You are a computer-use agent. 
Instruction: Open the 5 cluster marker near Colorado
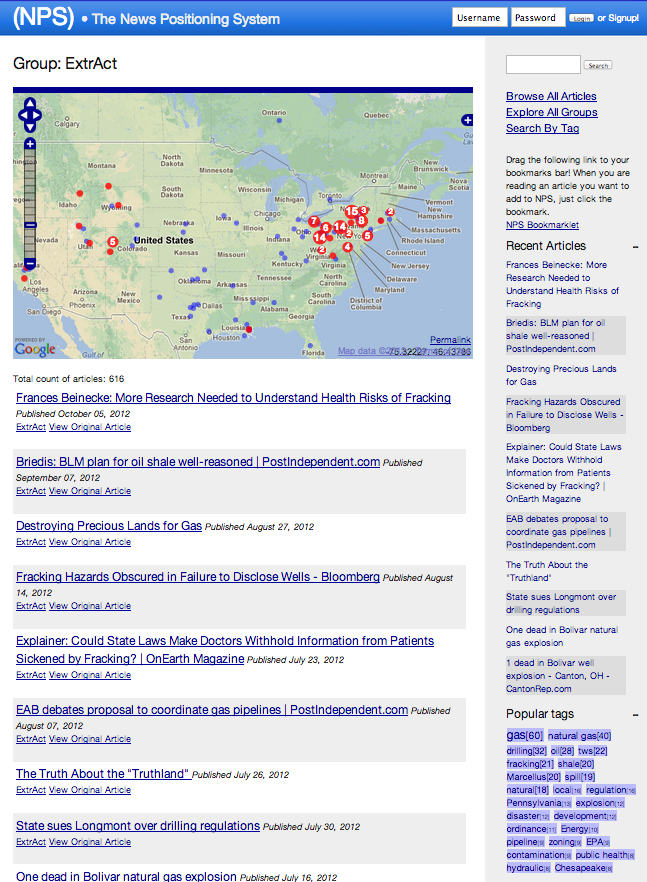pos(113,242)
